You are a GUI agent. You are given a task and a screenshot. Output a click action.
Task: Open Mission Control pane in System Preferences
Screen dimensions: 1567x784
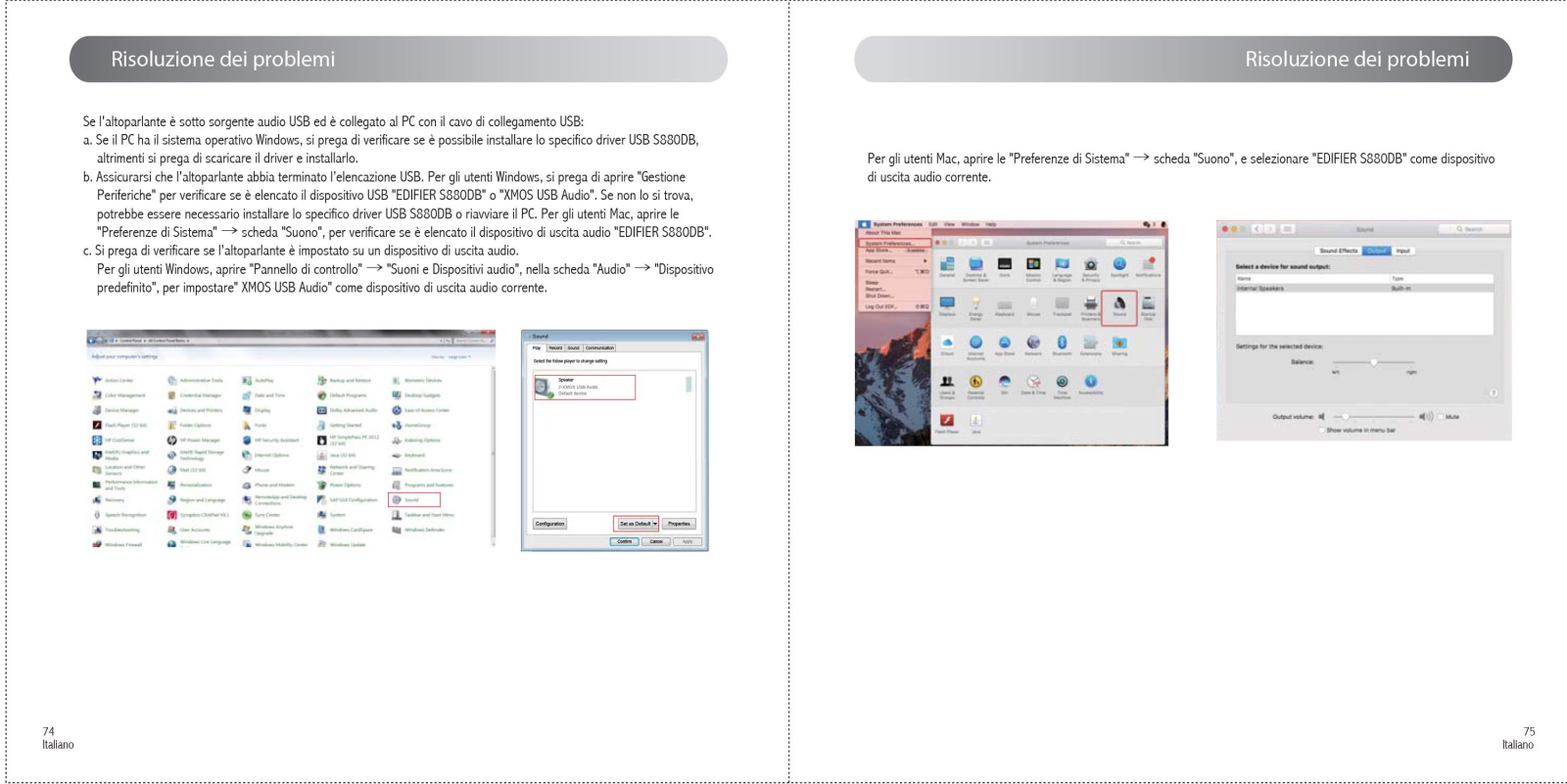(x=1033, y=269)
